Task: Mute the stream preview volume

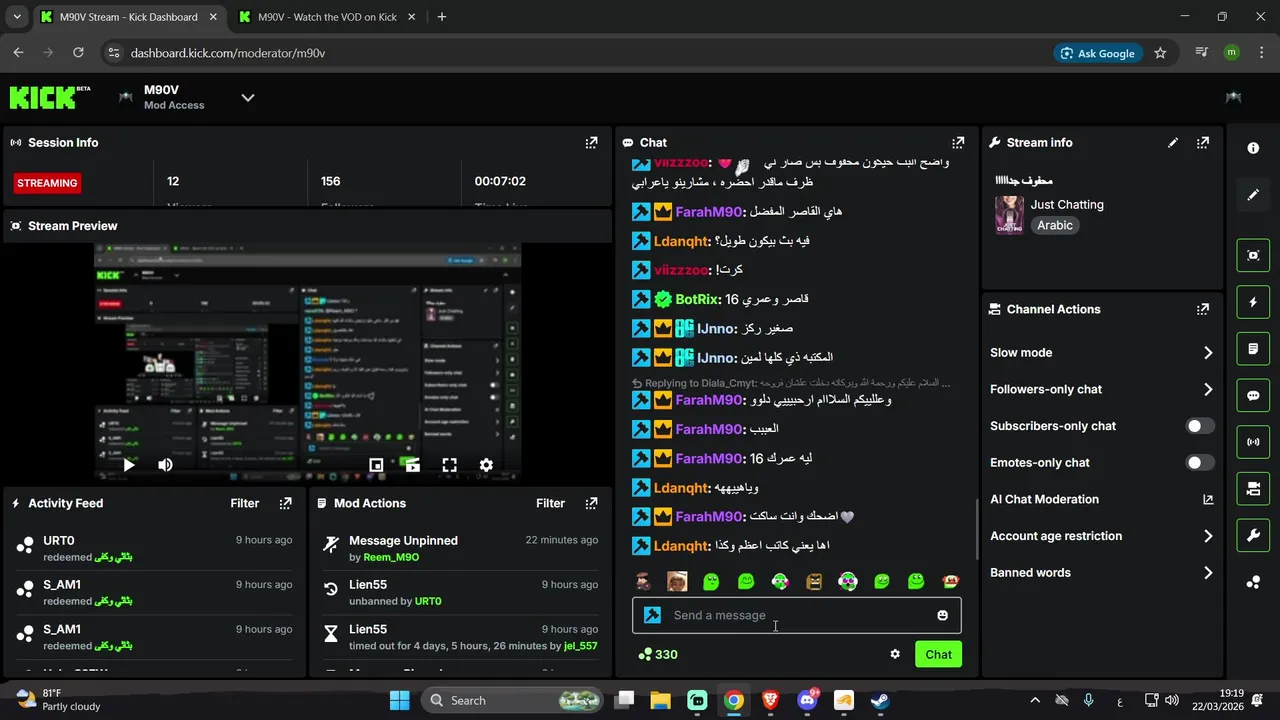Action: (x=165, y=465)
